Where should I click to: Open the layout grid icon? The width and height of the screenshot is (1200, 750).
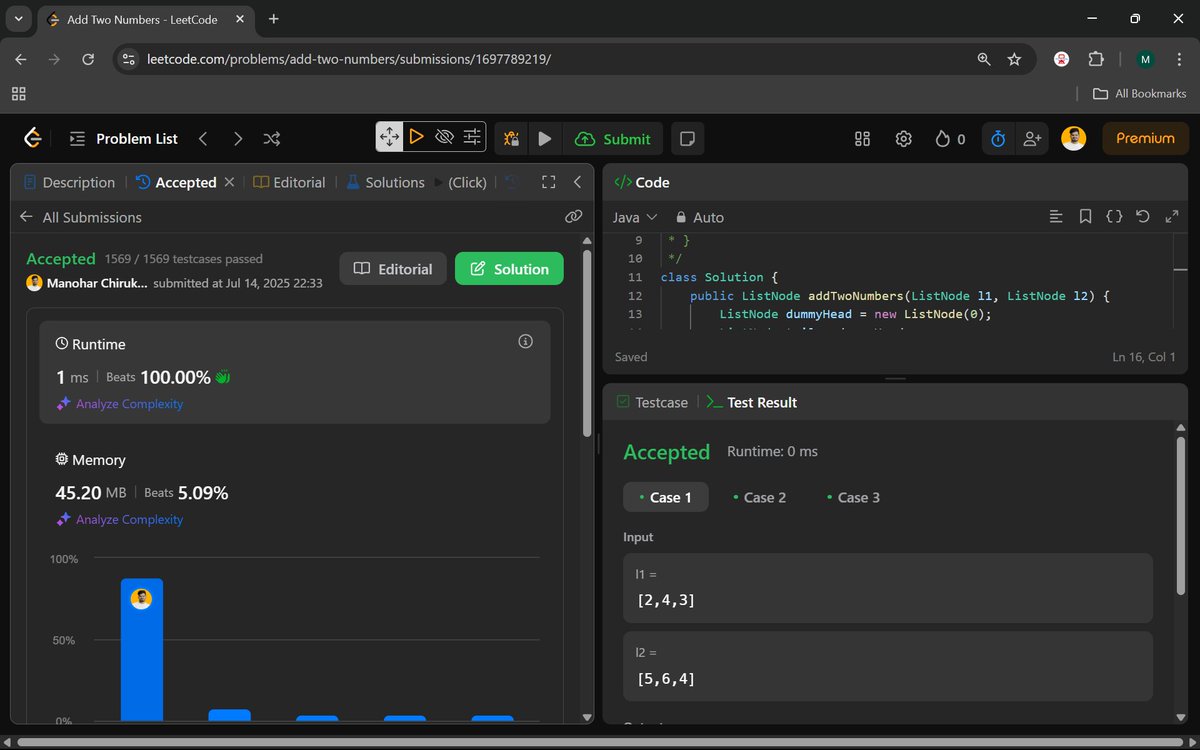pyautogui.click(x=862, y=139)
